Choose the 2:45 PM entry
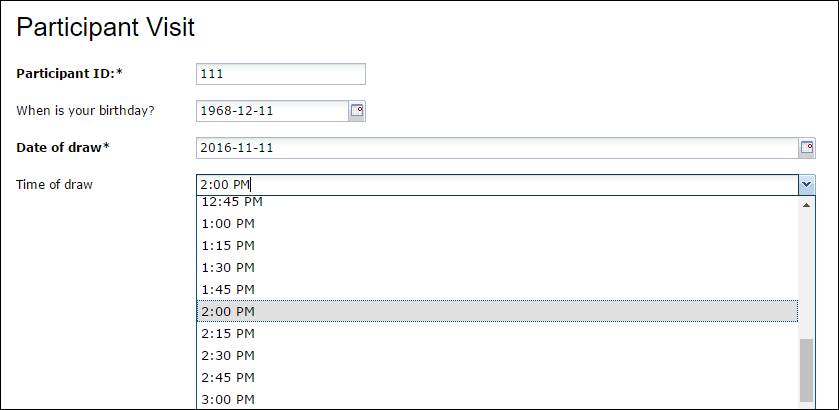The width and height of the screenshot is (839, 410). pyautogui.click(x=497, y=377)
